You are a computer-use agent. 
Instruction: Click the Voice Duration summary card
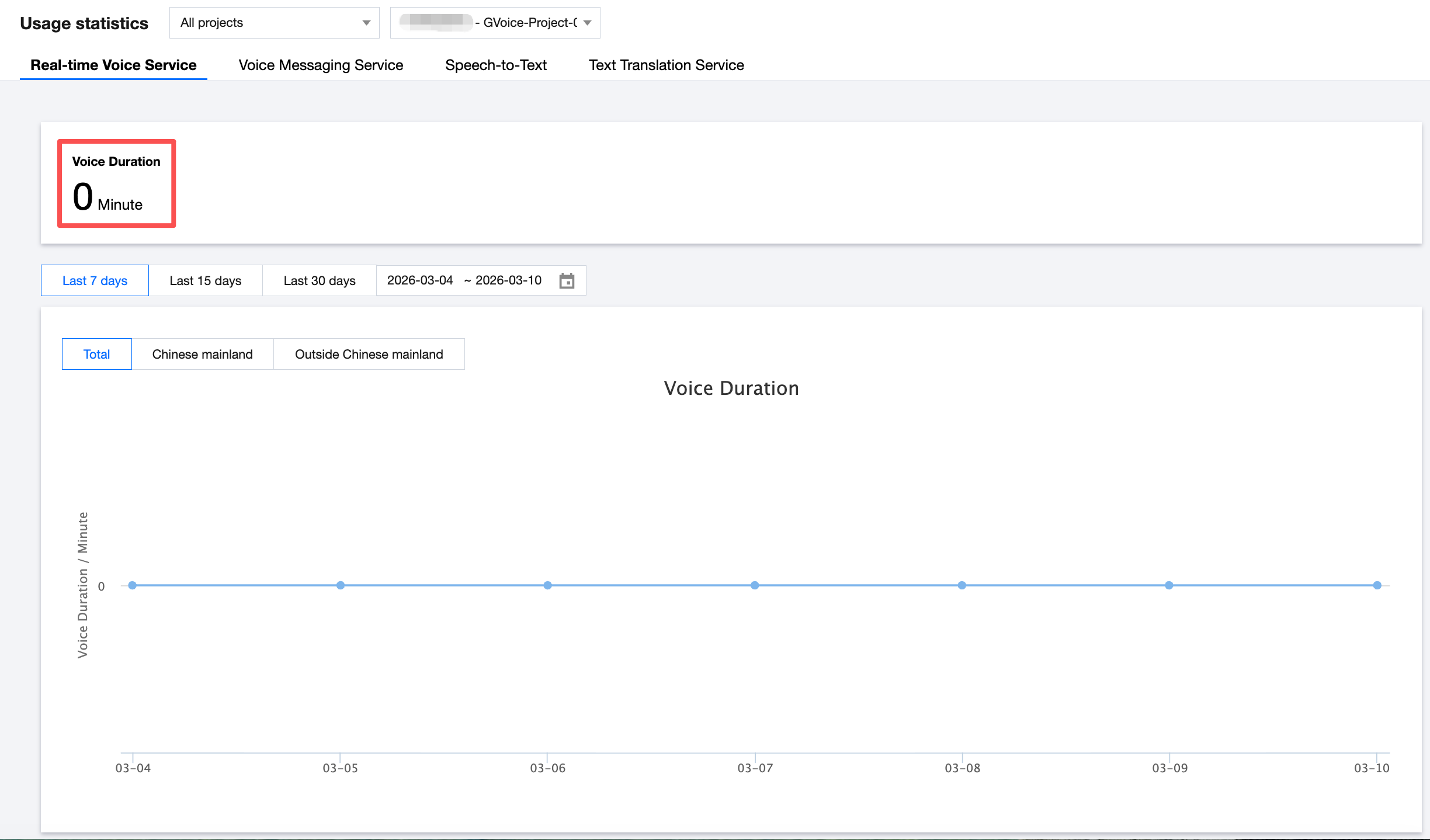[116, 183]
